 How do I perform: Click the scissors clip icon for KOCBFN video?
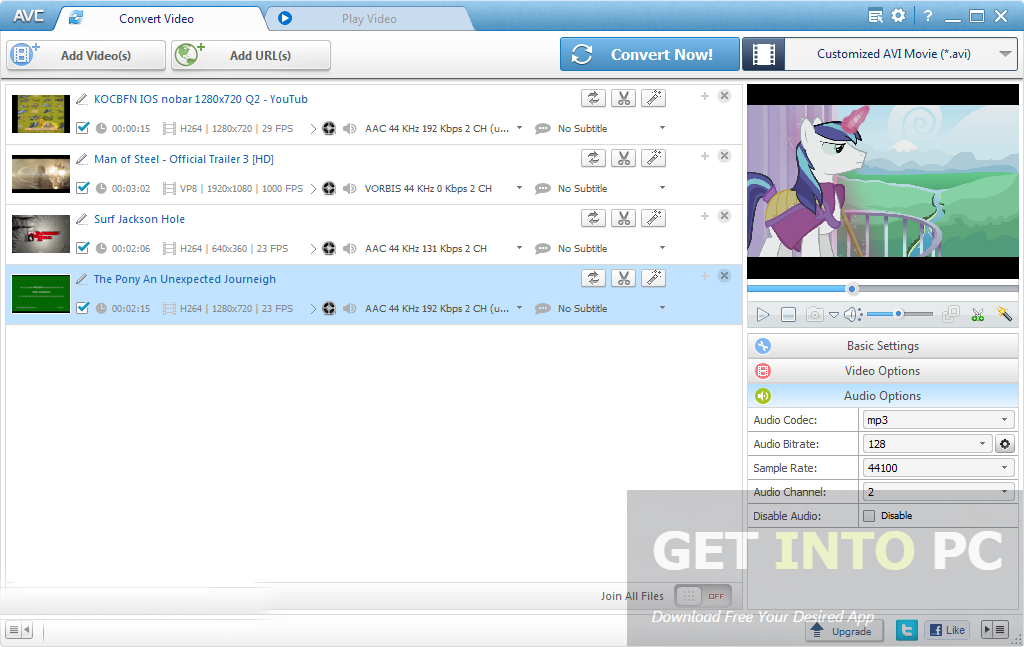click(x=623, y=99)
